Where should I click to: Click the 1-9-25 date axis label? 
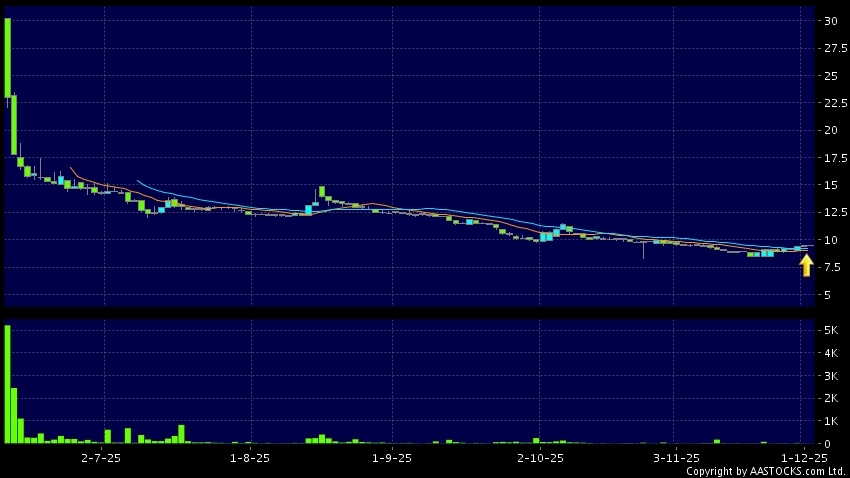coord(392,458)
